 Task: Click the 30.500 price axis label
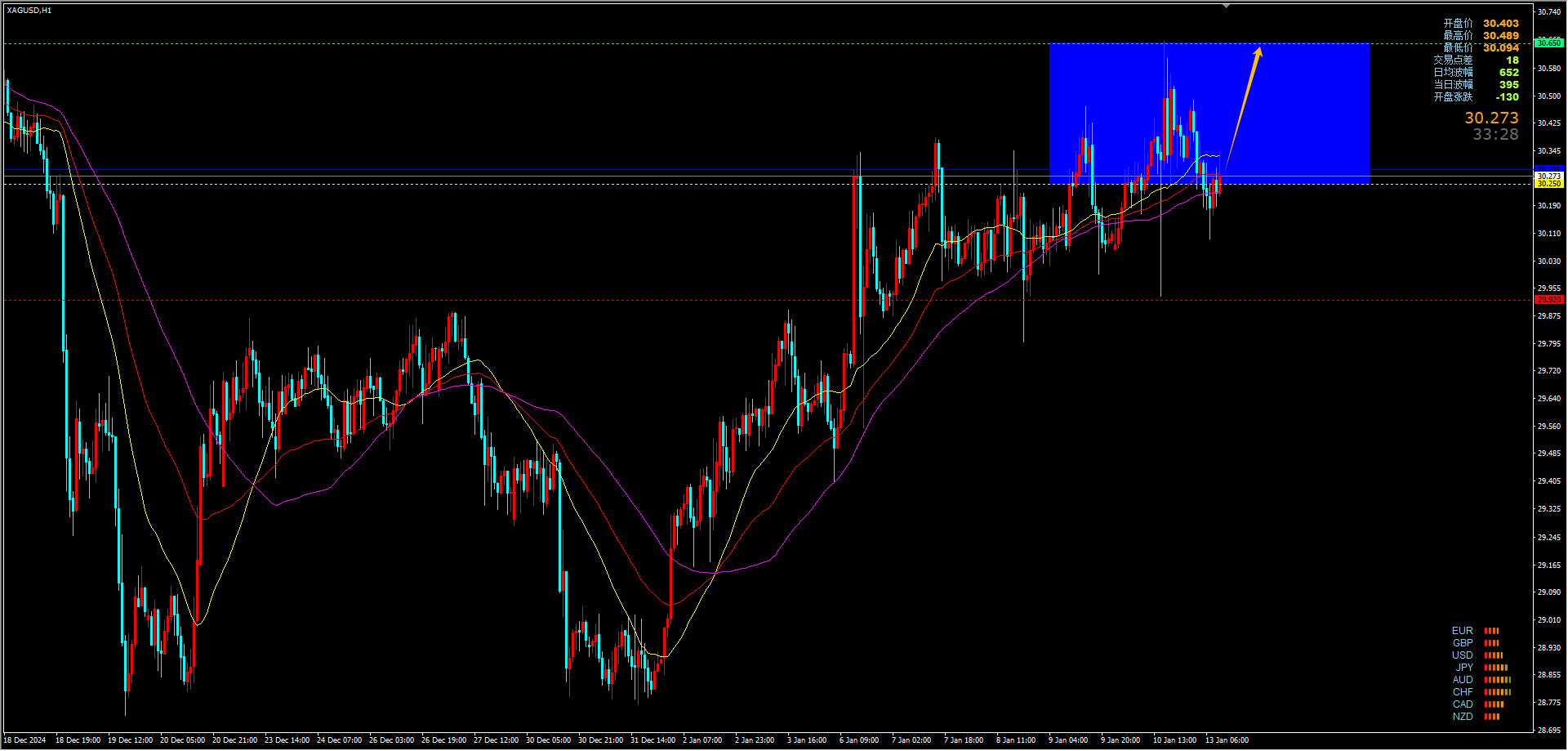tap(1549, 96)
